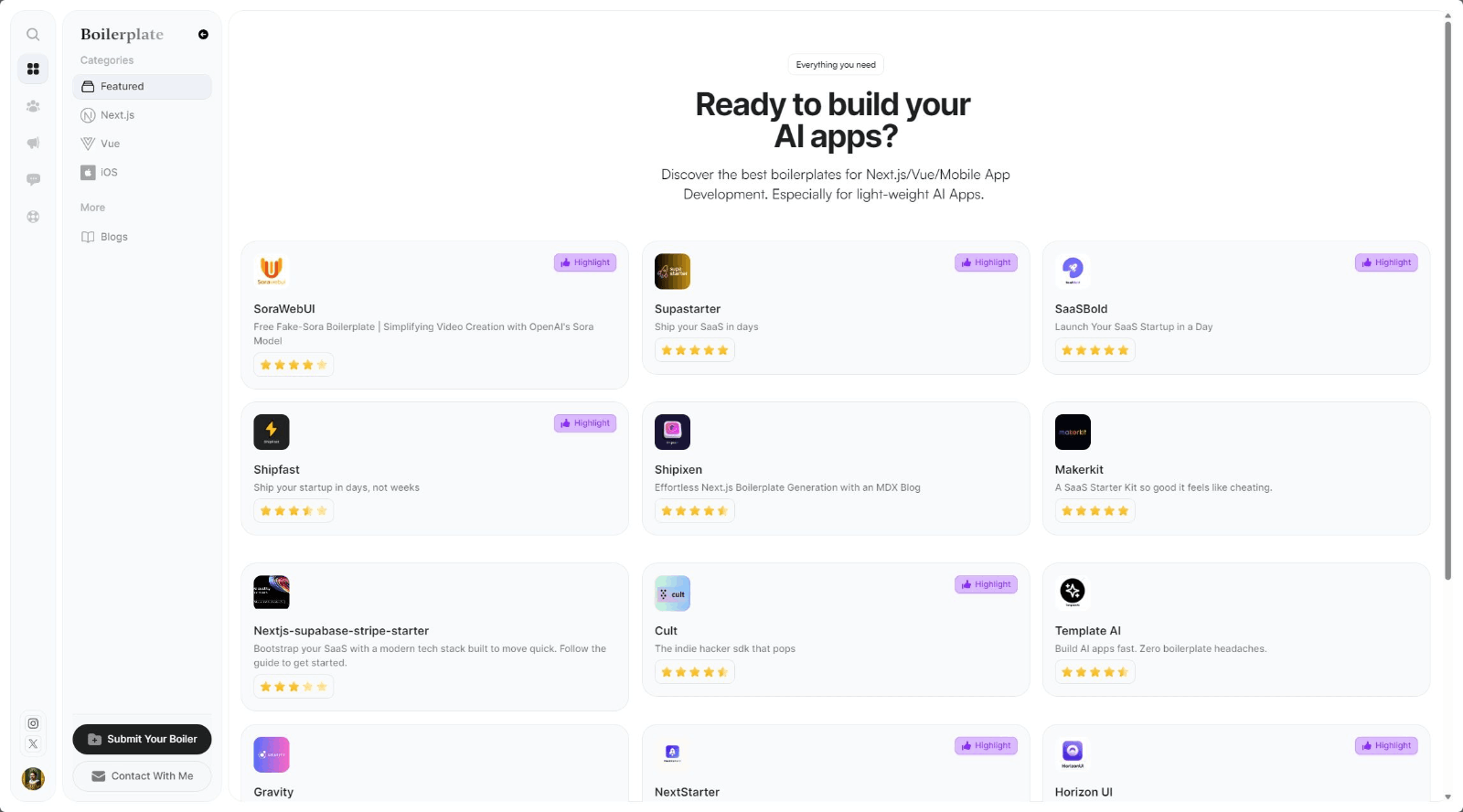This screenshot has height=812, width=1463.
Task: Open the chat bubble icon
Action: 33,180
